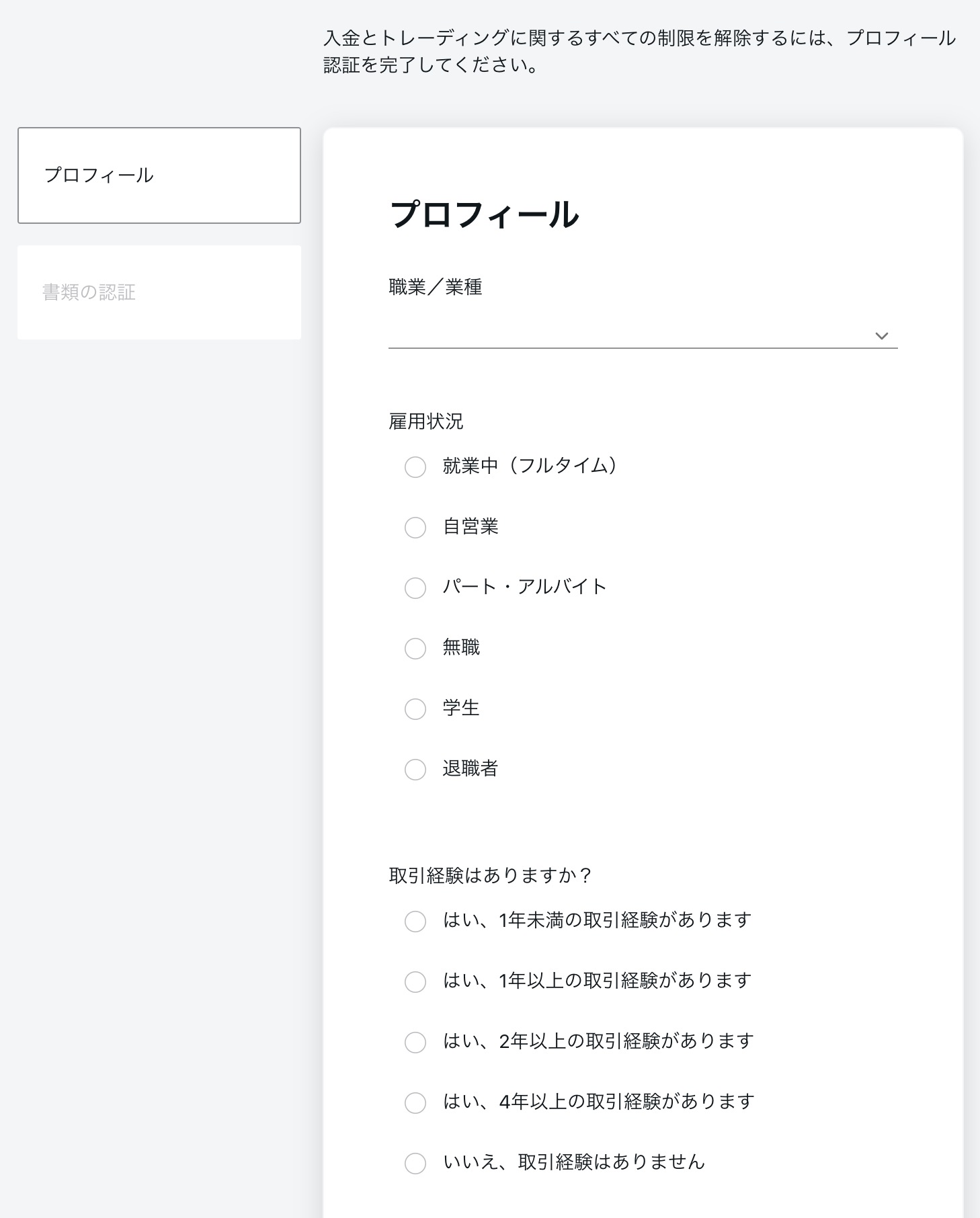Select 無職 employment status

(415, 649)
